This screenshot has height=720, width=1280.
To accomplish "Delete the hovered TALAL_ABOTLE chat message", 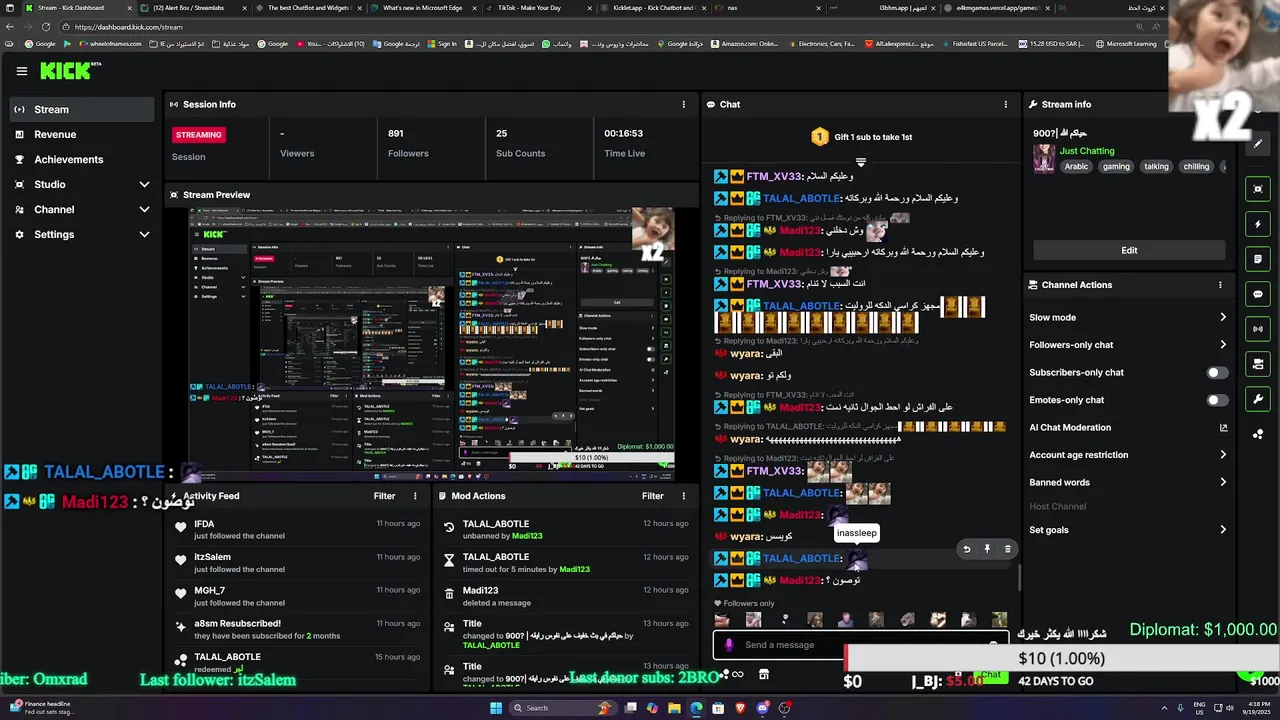I will pos(1007,549).
